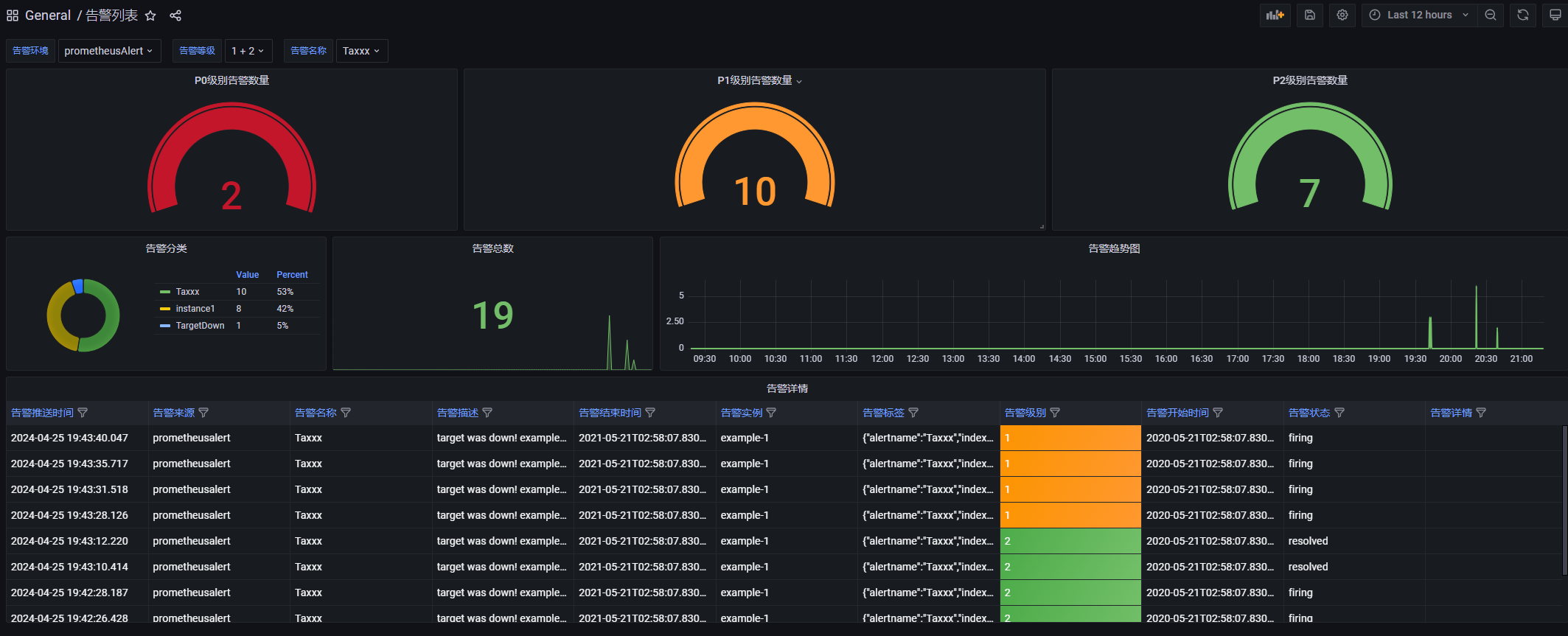The height and width of the screenshot is (636, 1568).
Task: Sort pie legend by Value
Action: [247, 275]
